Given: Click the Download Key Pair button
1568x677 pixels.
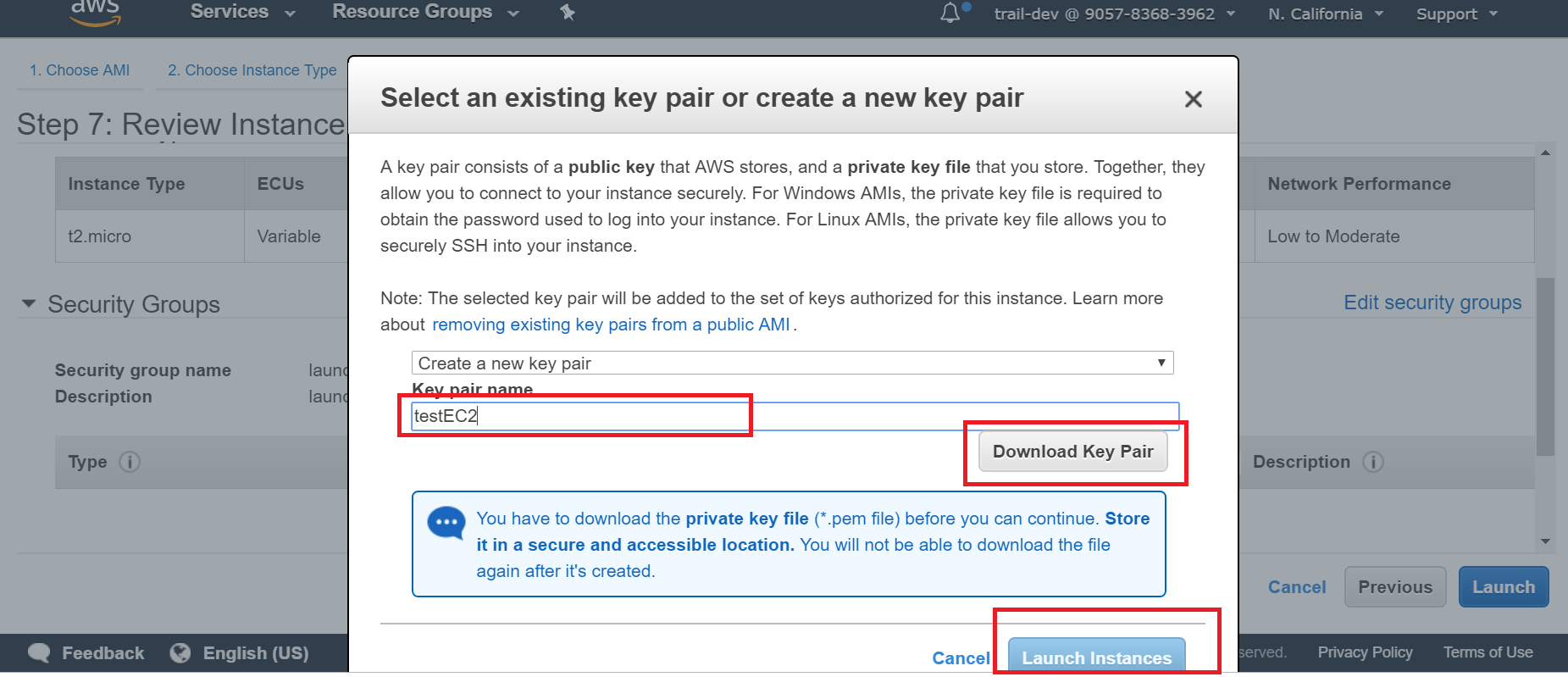Looking at the screenshot, I should pos(1072,452).
